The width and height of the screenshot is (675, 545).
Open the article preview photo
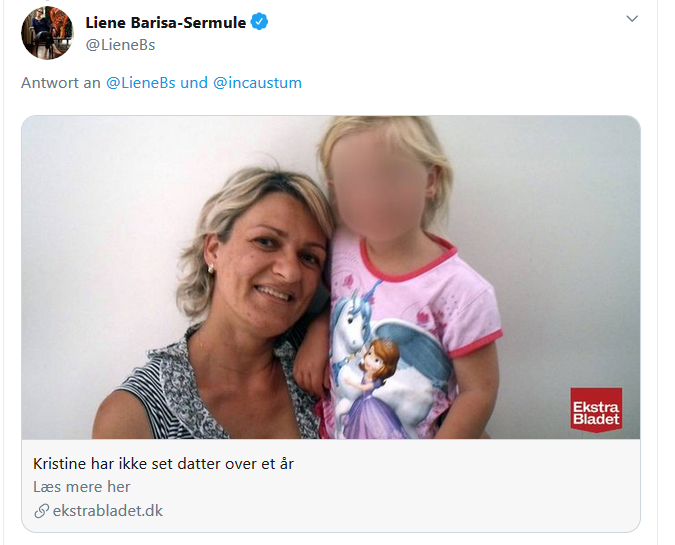point(331,277)
